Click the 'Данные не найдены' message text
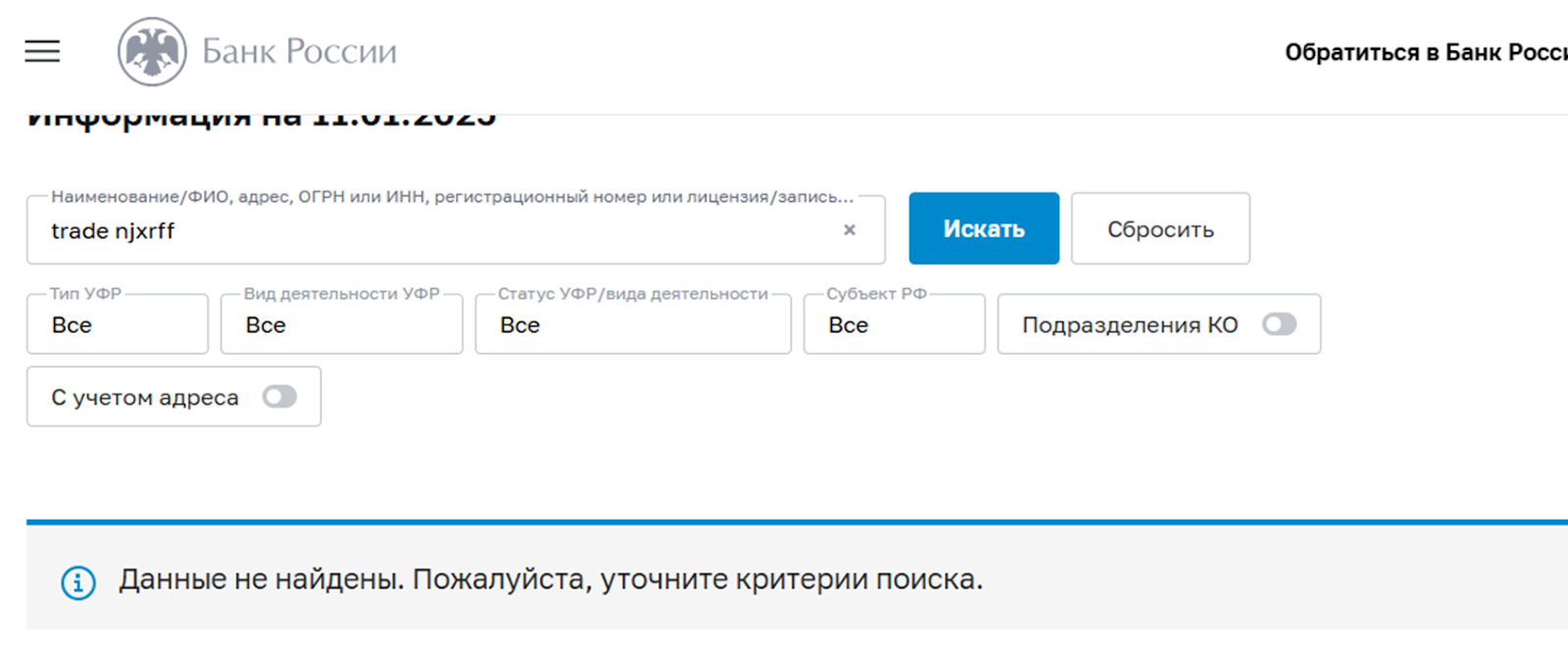Image resolution: width=1568 pixels, height=655 pixels. 551,579
